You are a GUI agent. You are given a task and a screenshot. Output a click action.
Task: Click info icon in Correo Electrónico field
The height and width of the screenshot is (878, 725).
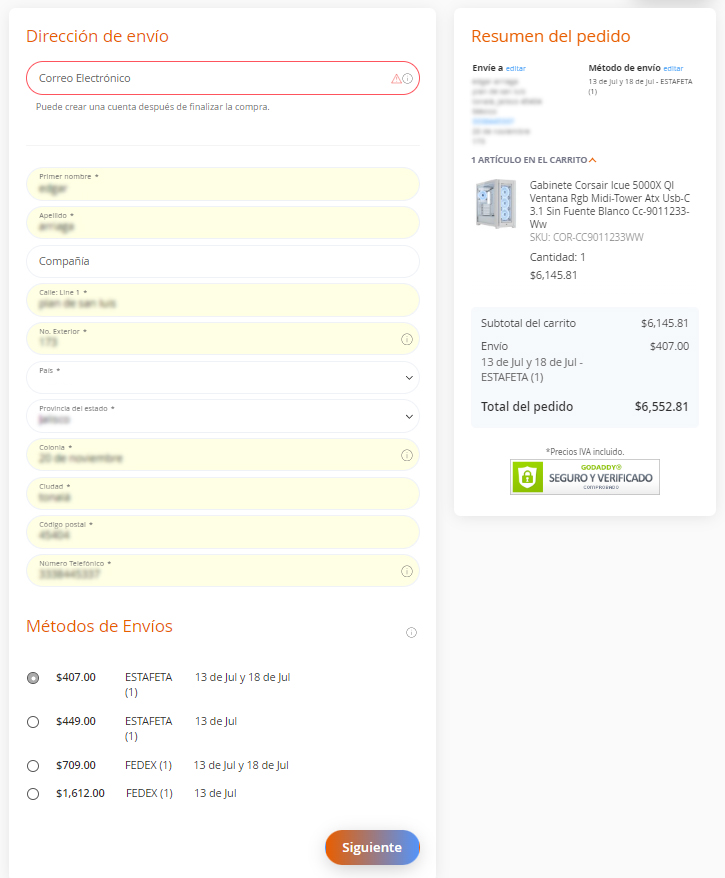pos(407,78)
